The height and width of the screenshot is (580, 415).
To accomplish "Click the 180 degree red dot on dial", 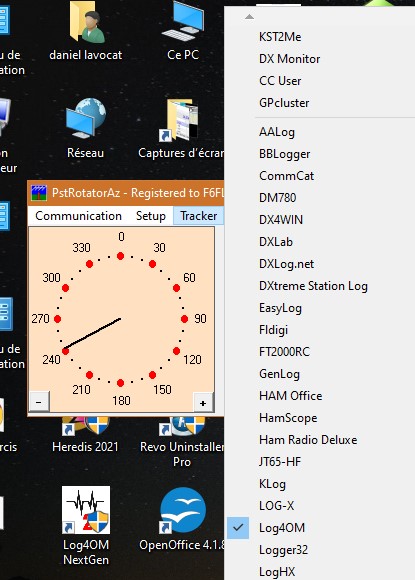I will click(120, 383).
